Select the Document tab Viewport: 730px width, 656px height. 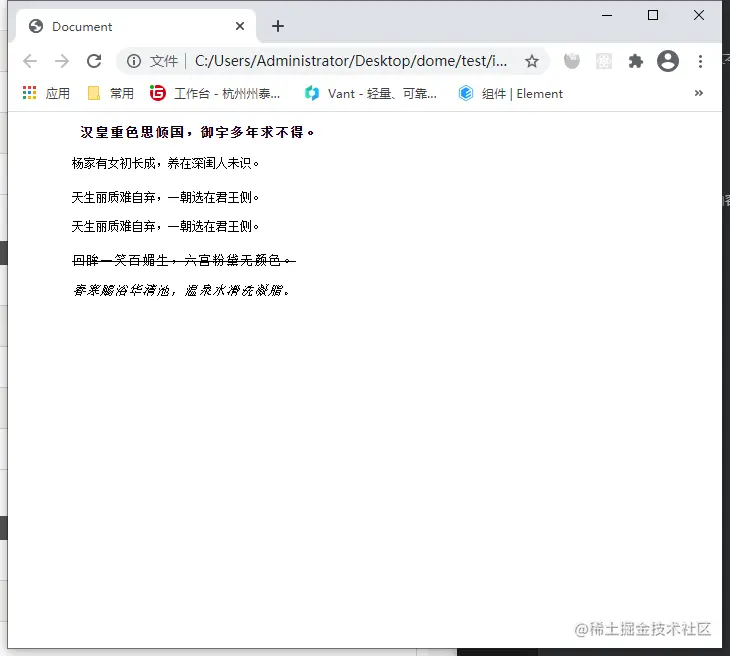coord(135,27)
